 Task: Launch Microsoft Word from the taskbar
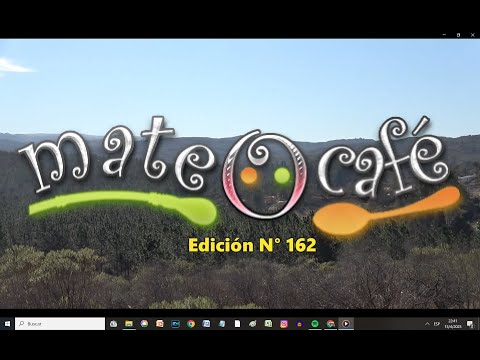tap(206, 324)
